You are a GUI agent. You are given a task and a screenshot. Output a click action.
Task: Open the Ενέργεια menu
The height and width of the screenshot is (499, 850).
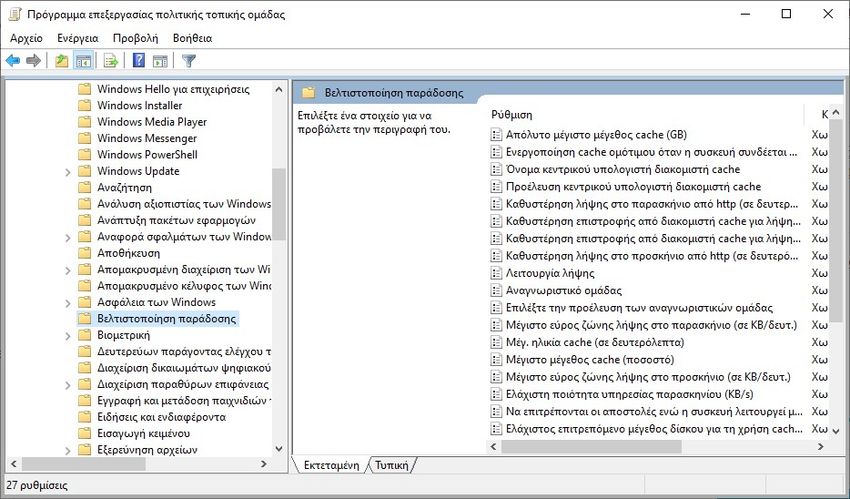(78, 38)
